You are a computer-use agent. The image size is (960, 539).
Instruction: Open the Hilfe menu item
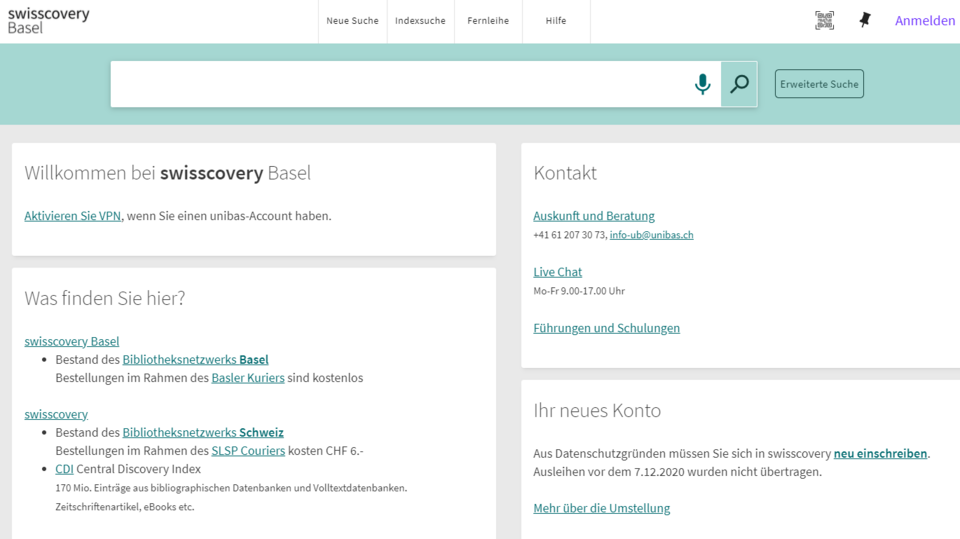tap(556, 21)
